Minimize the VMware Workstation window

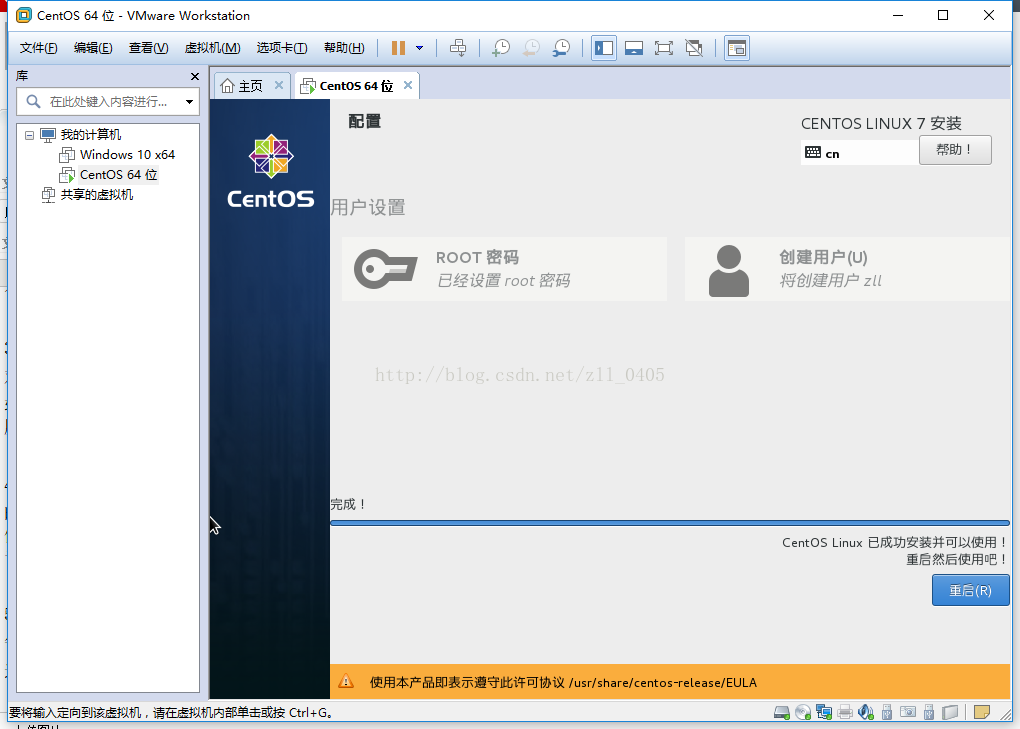(x=898, y=15)
